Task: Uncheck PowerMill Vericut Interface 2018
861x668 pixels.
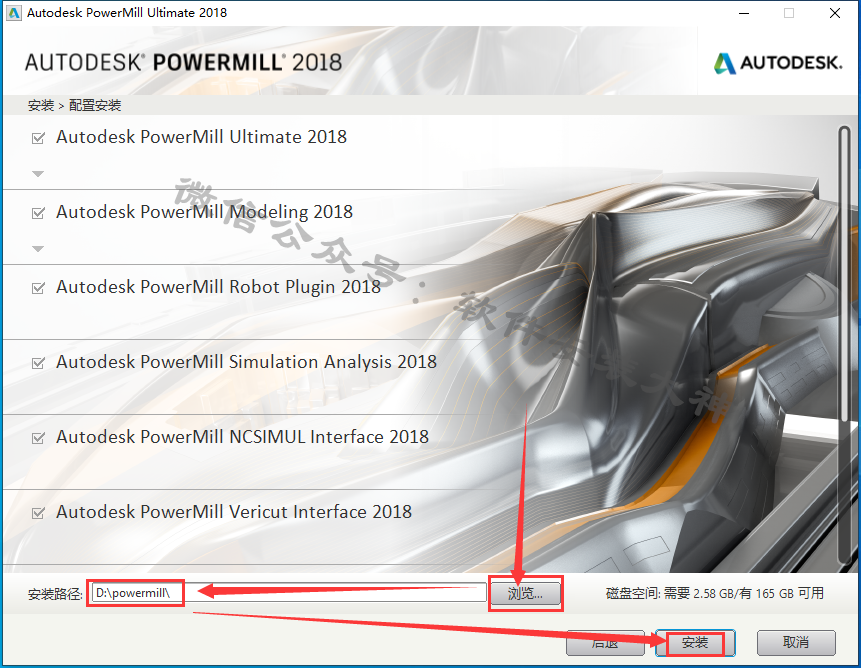Action: click(x=38, y=513)
